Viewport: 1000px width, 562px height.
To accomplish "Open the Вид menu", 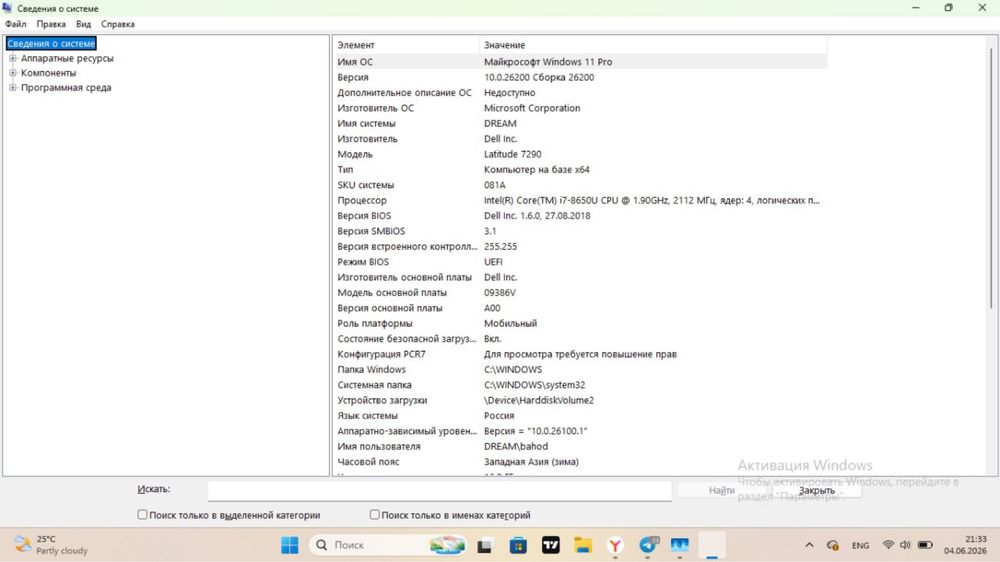I will pos(84,24).
